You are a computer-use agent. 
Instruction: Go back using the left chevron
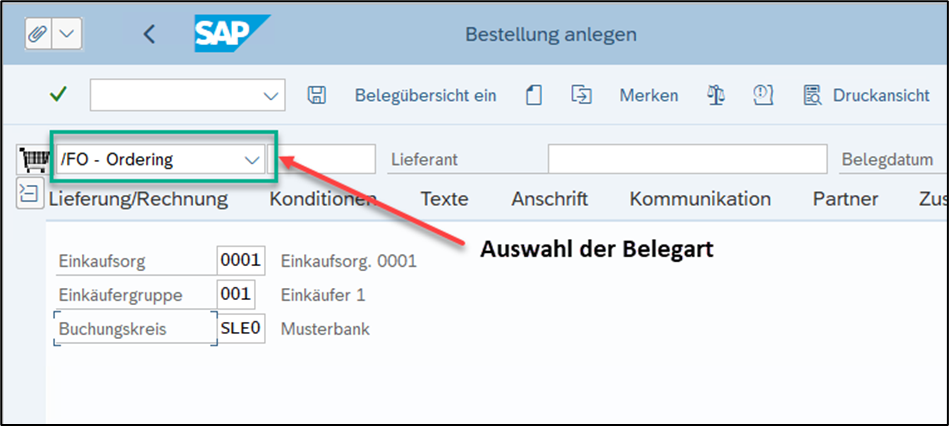149,34
